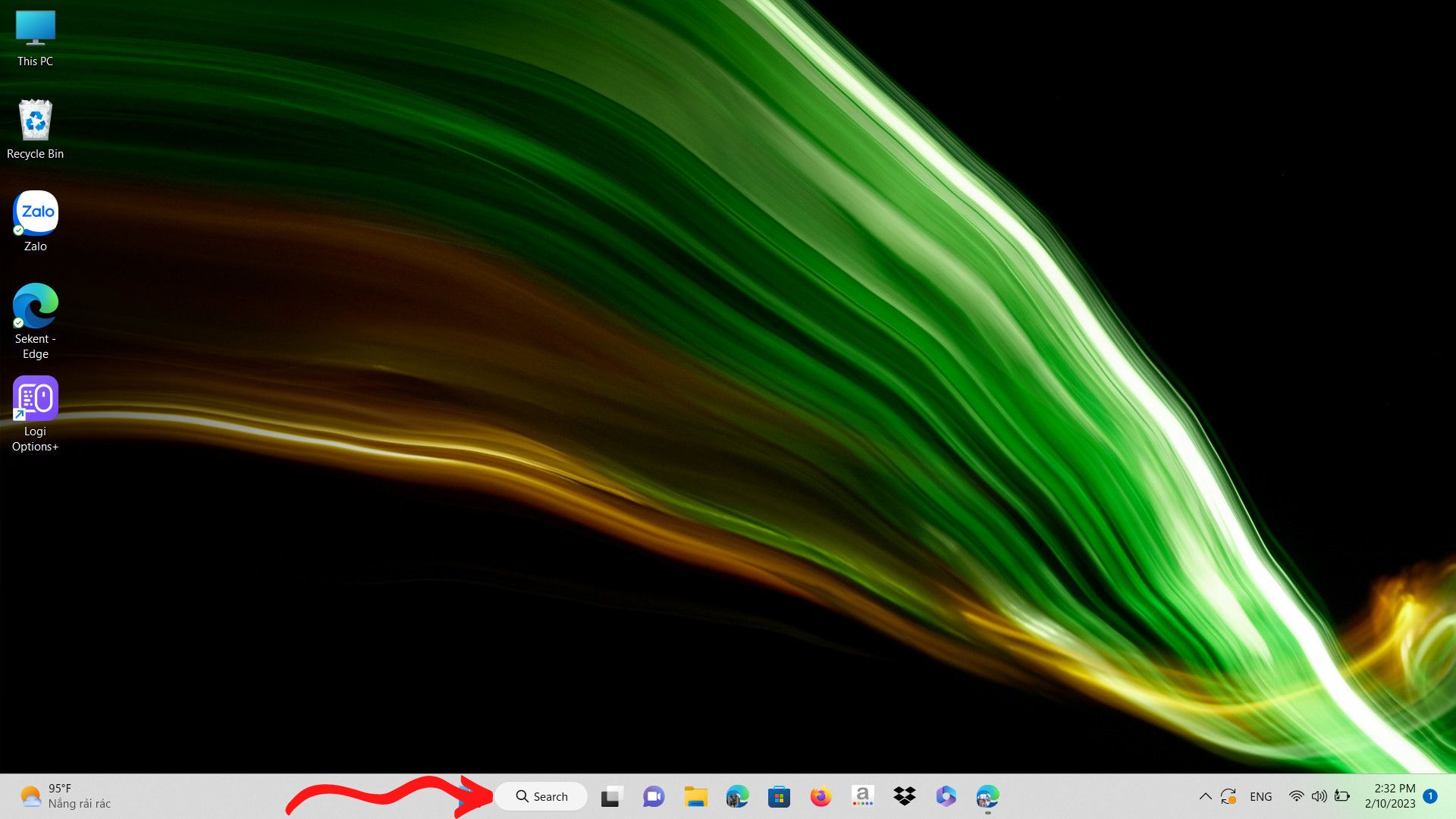The height and width of the screenshot is (819, 1456).
Task: Select the Zalo desktop shortcut
Action: click(x=35, y=221)
